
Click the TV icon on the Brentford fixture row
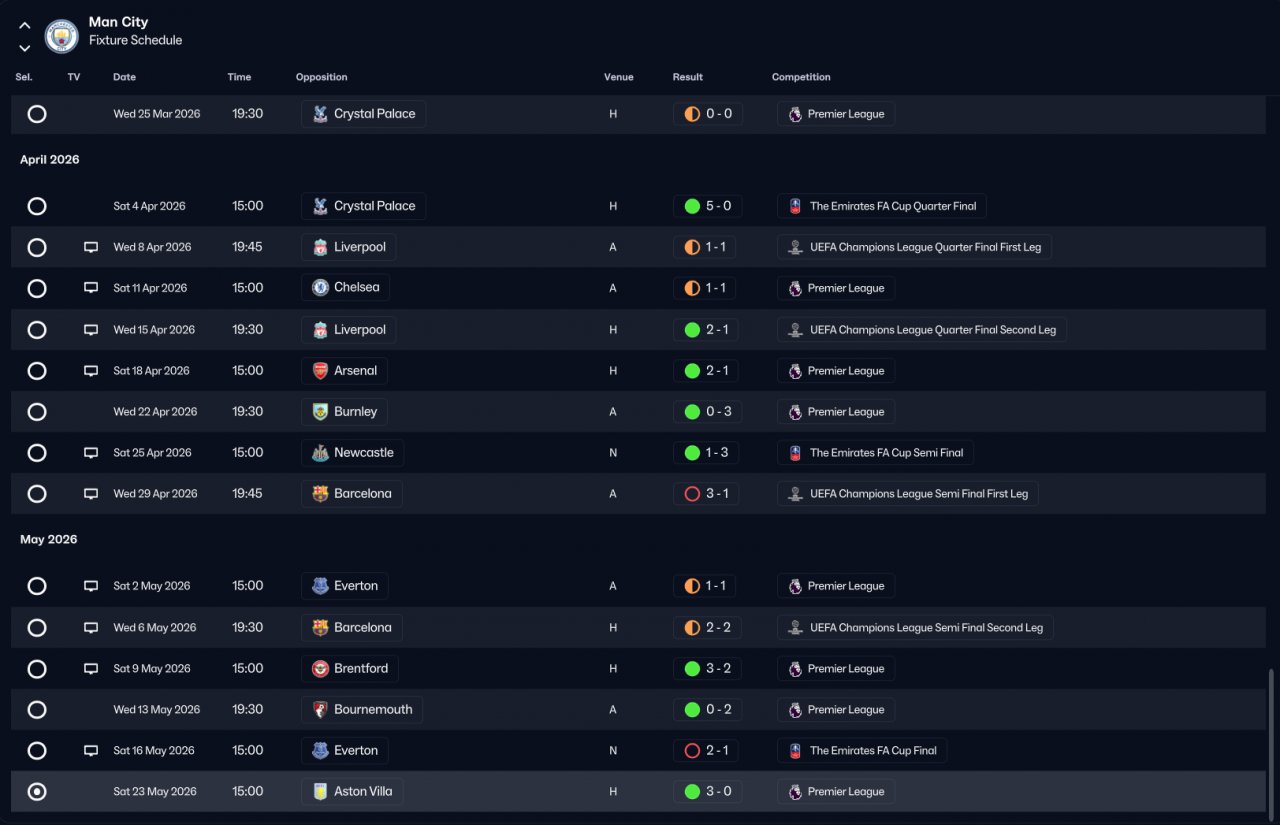tap(91, 669)
